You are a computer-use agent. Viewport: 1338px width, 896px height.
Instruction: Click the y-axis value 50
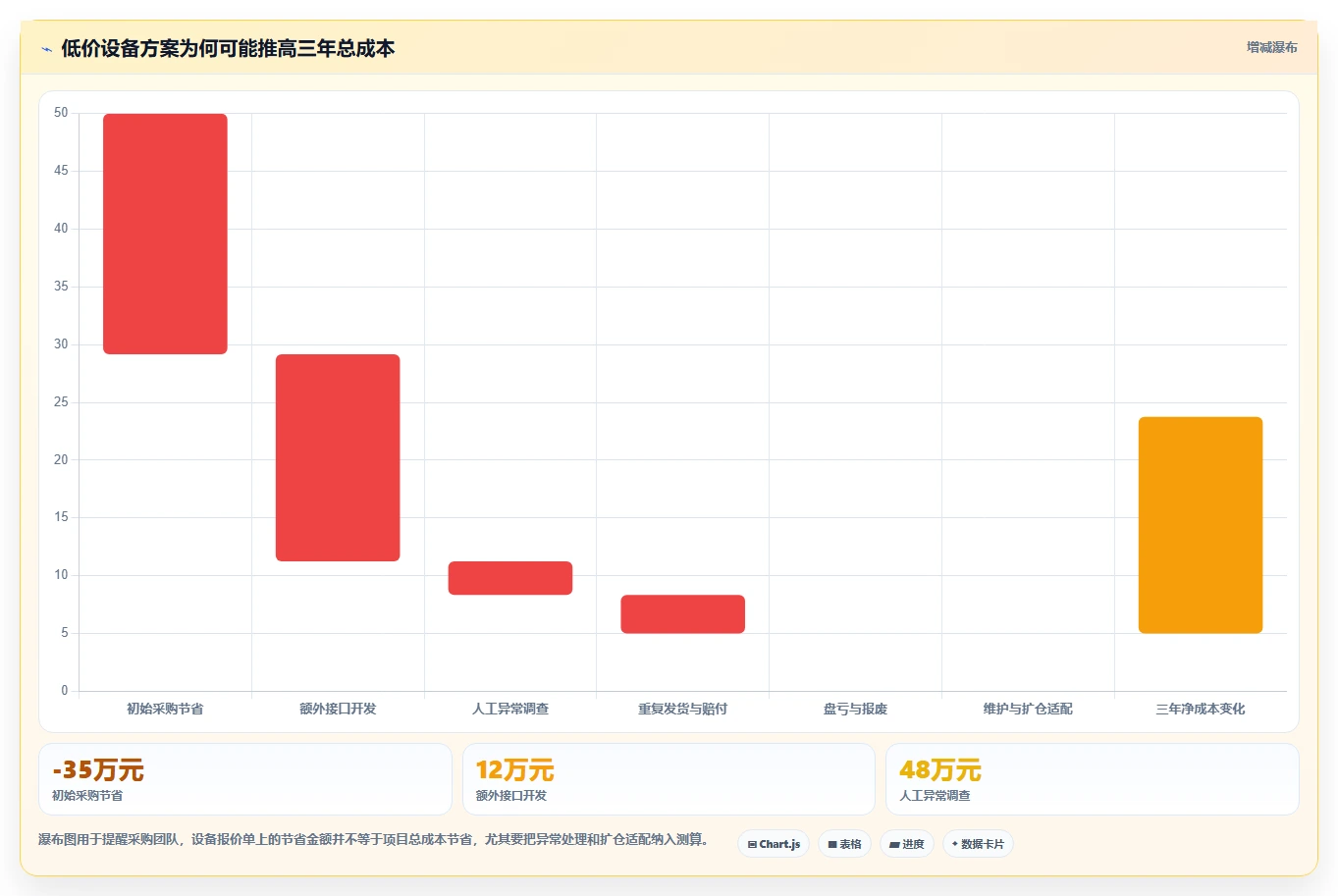61,113
